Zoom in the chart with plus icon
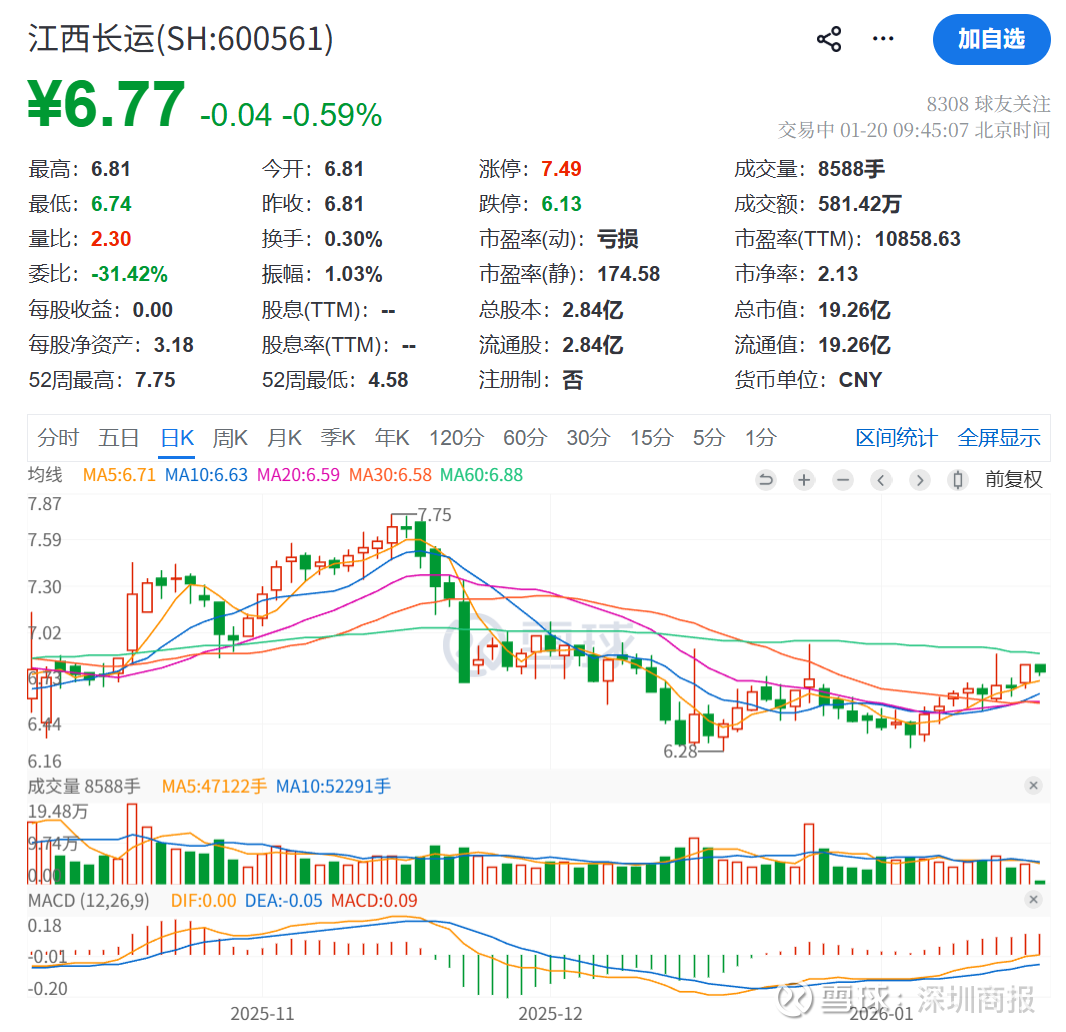The image size is (1066, 1032). 804,480
